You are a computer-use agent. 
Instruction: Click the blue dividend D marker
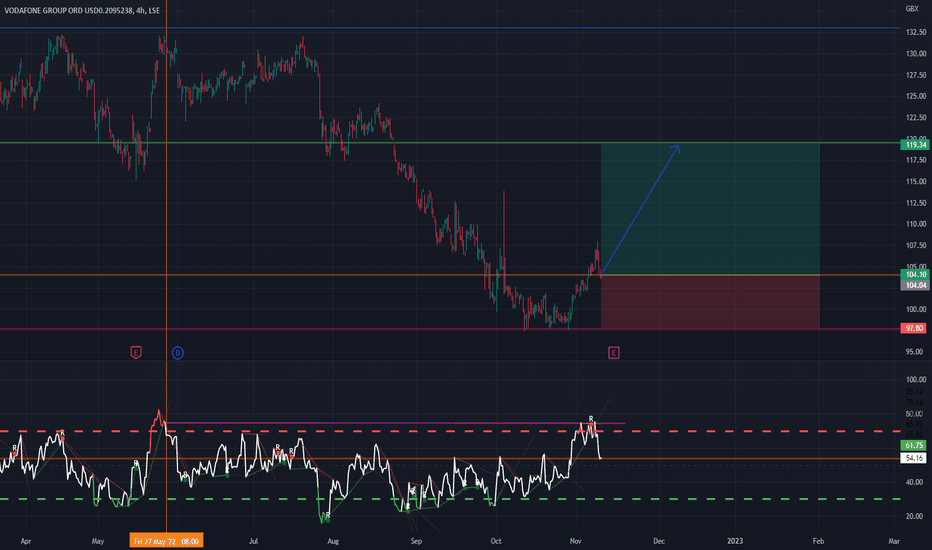coord(178,353)
